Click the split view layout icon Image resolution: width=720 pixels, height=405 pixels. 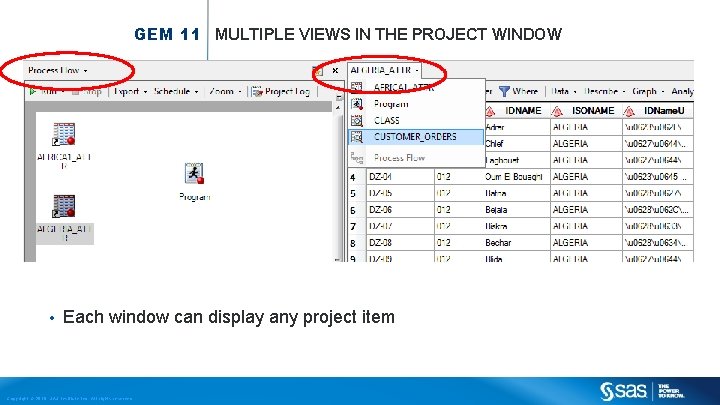click(x=318, y=71)
